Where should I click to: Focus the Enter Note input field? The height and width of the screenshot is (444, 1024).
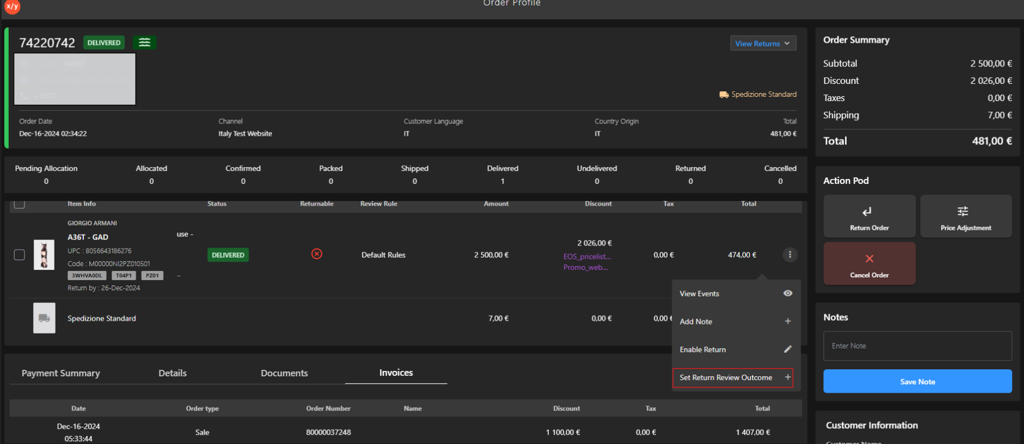tap(918, 346)
